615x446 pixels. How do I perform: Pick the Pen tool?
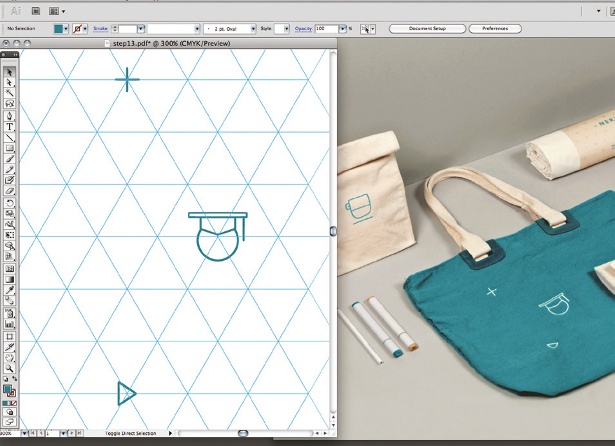9,116
